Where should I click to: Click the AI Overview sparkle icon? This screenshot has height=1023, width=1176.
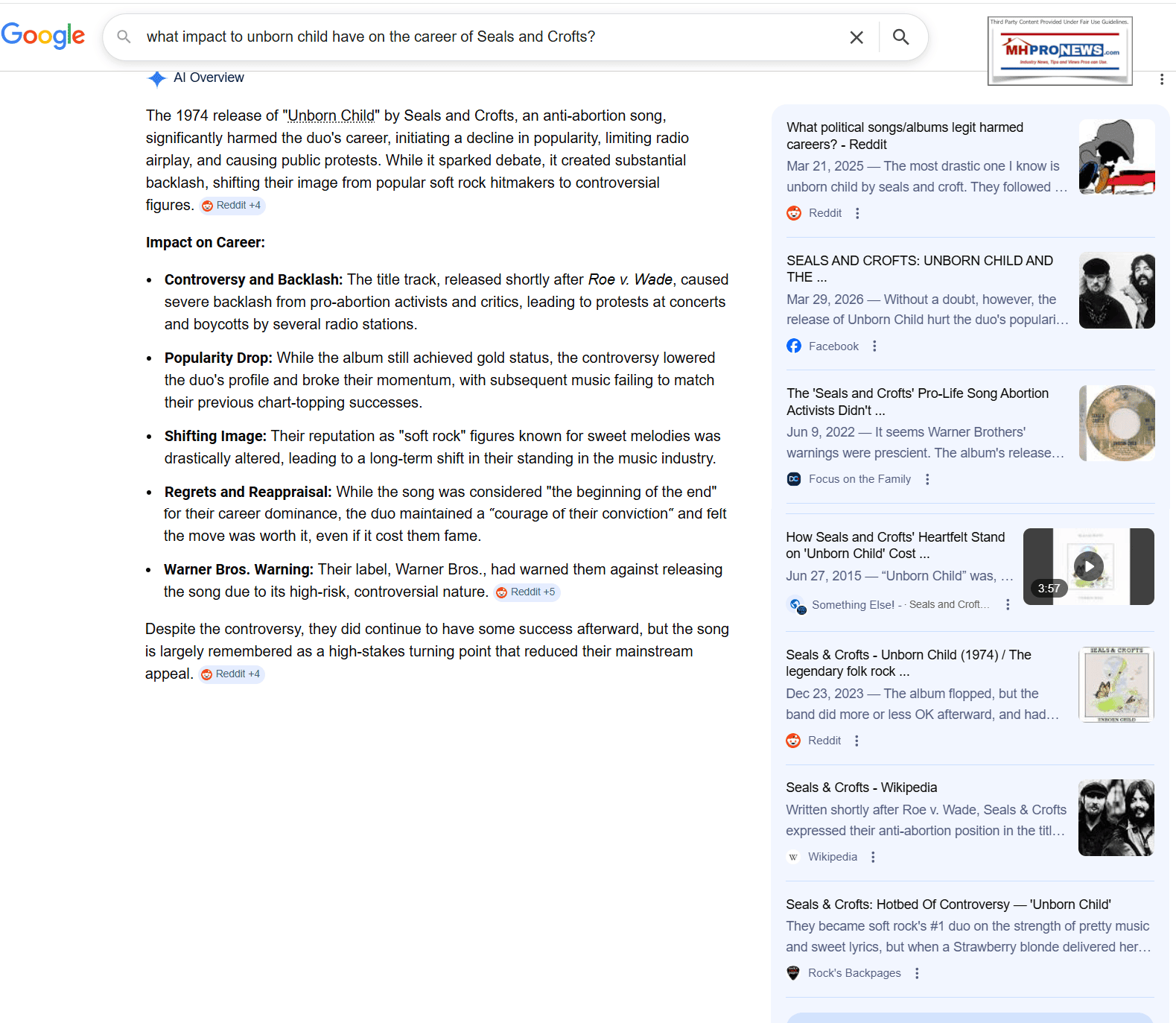(156, 78)
